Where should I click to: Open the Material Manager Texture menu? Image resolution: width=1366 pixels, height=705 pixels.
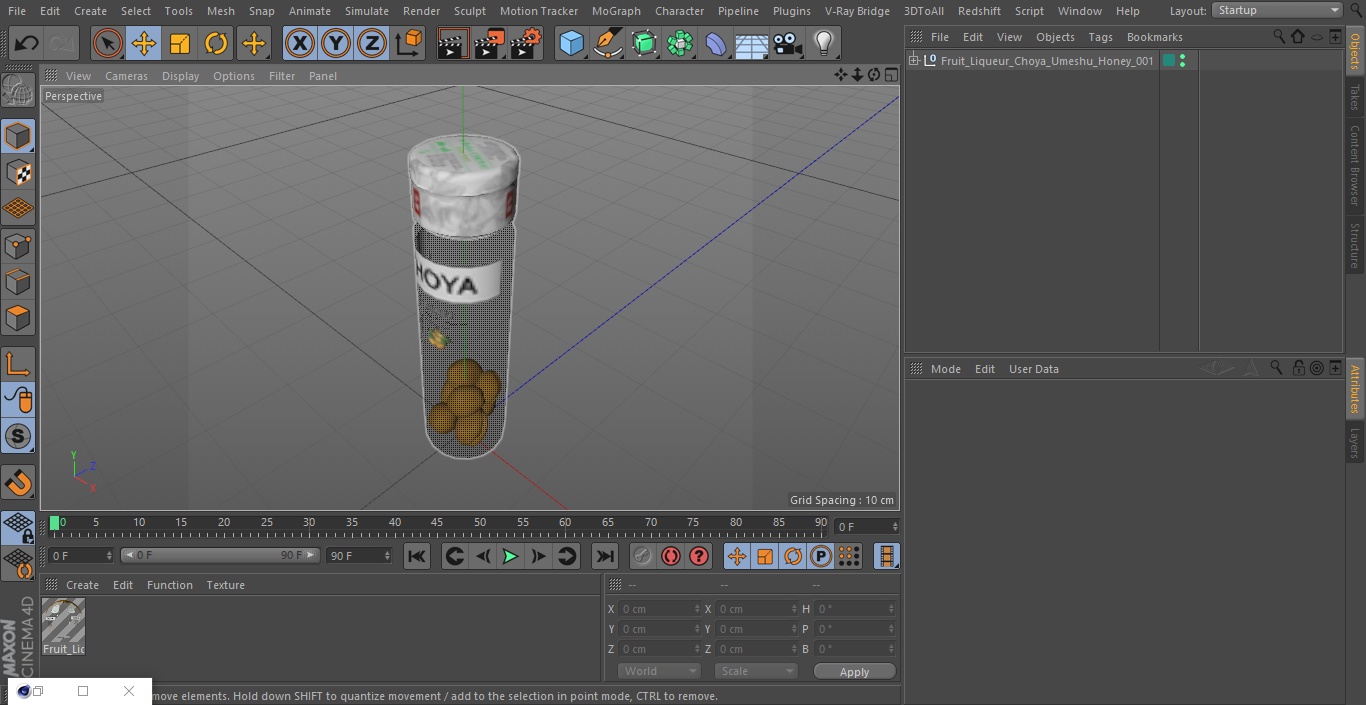[x=225, y=585]
